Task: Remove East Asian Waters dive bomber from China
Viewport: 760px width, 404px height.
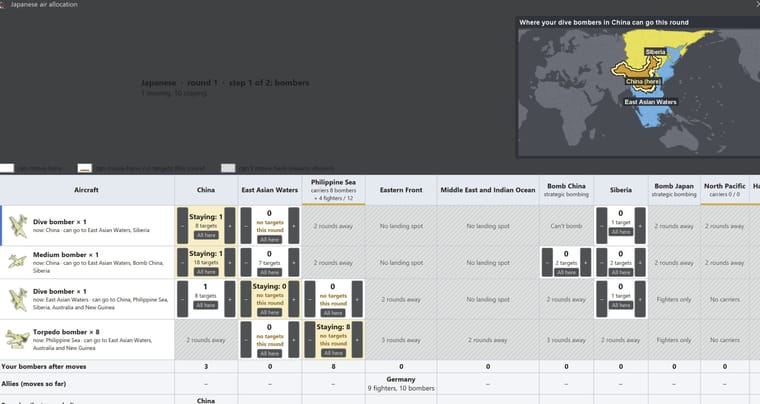Action: pos(182,299)
